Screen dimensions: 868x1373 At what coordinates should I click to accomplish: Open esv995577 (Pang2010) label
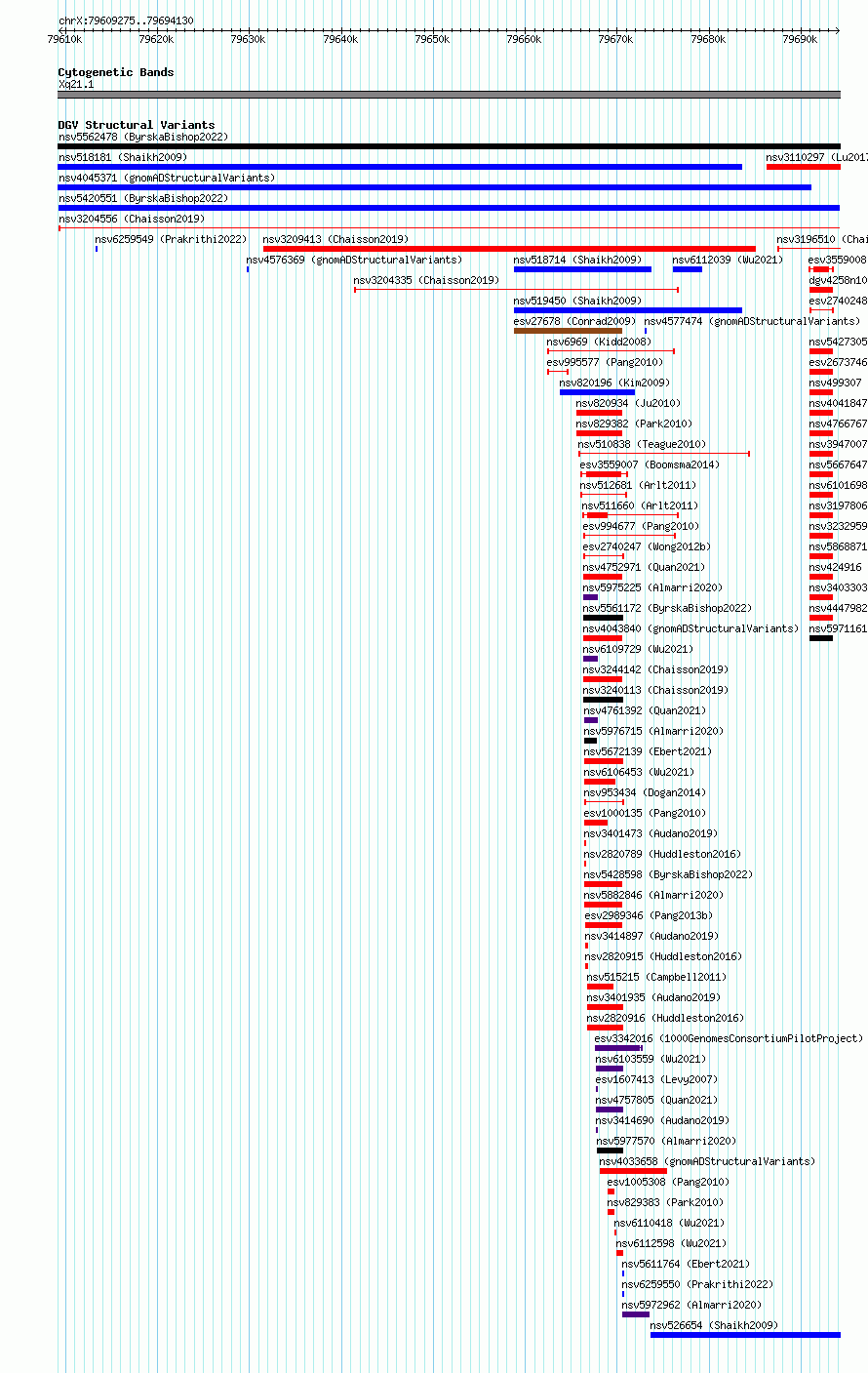[x=606, y=362]
